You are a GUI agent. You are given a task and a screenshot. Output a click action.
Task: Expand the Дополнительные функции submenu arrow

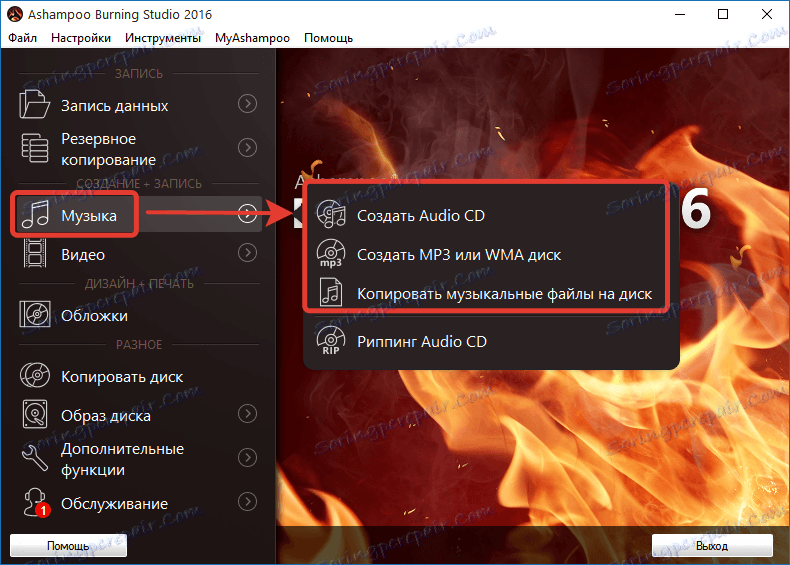247,458
